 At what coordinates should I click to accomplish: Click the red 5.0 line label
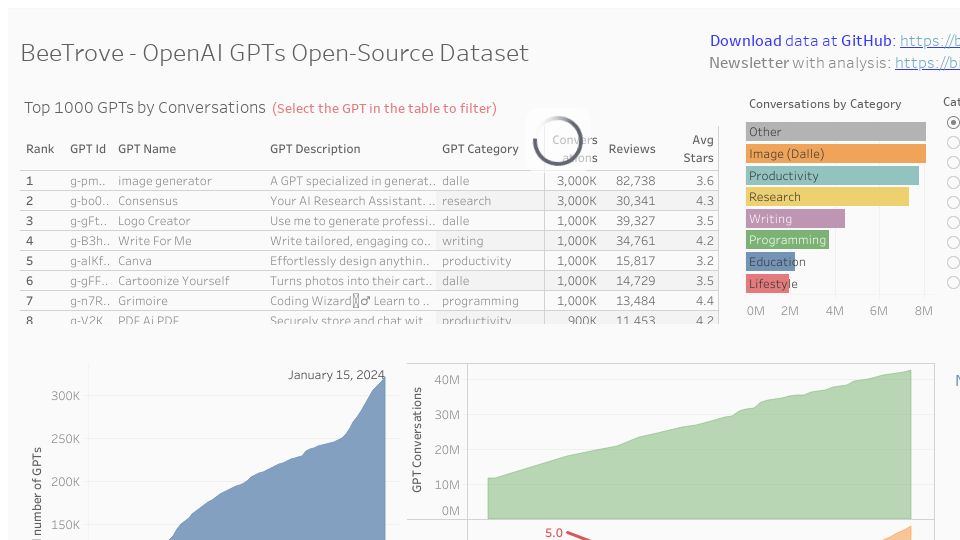(553, 533)
